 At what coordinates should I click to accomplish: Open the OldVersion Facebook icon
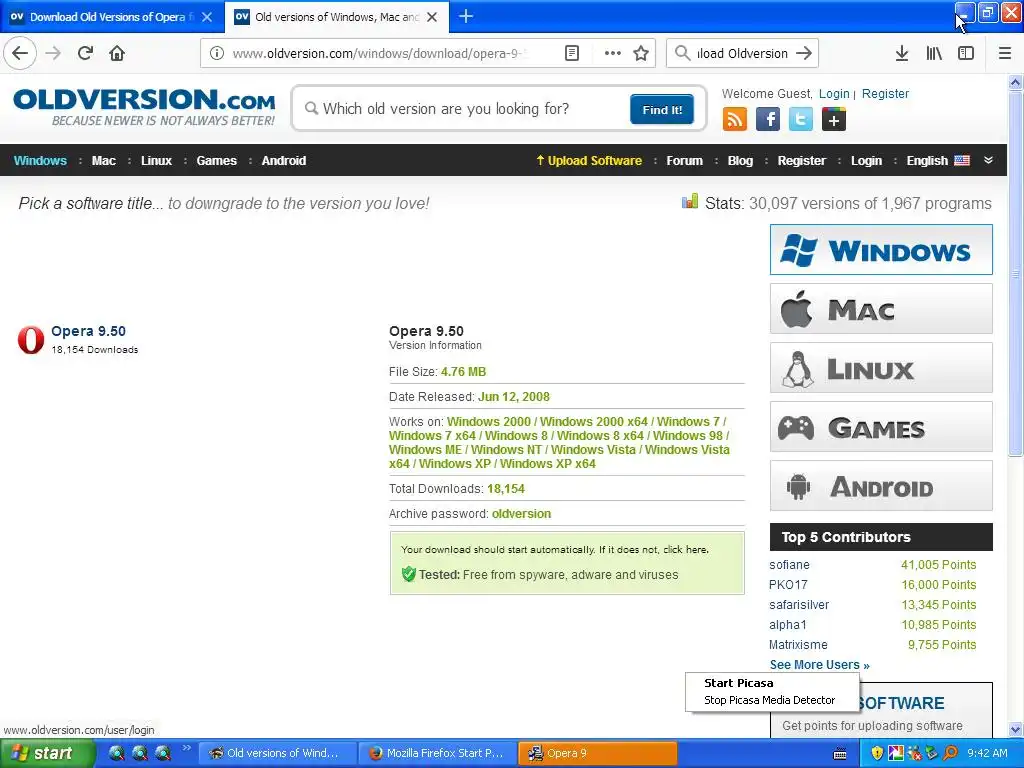(x=768, y=119)
